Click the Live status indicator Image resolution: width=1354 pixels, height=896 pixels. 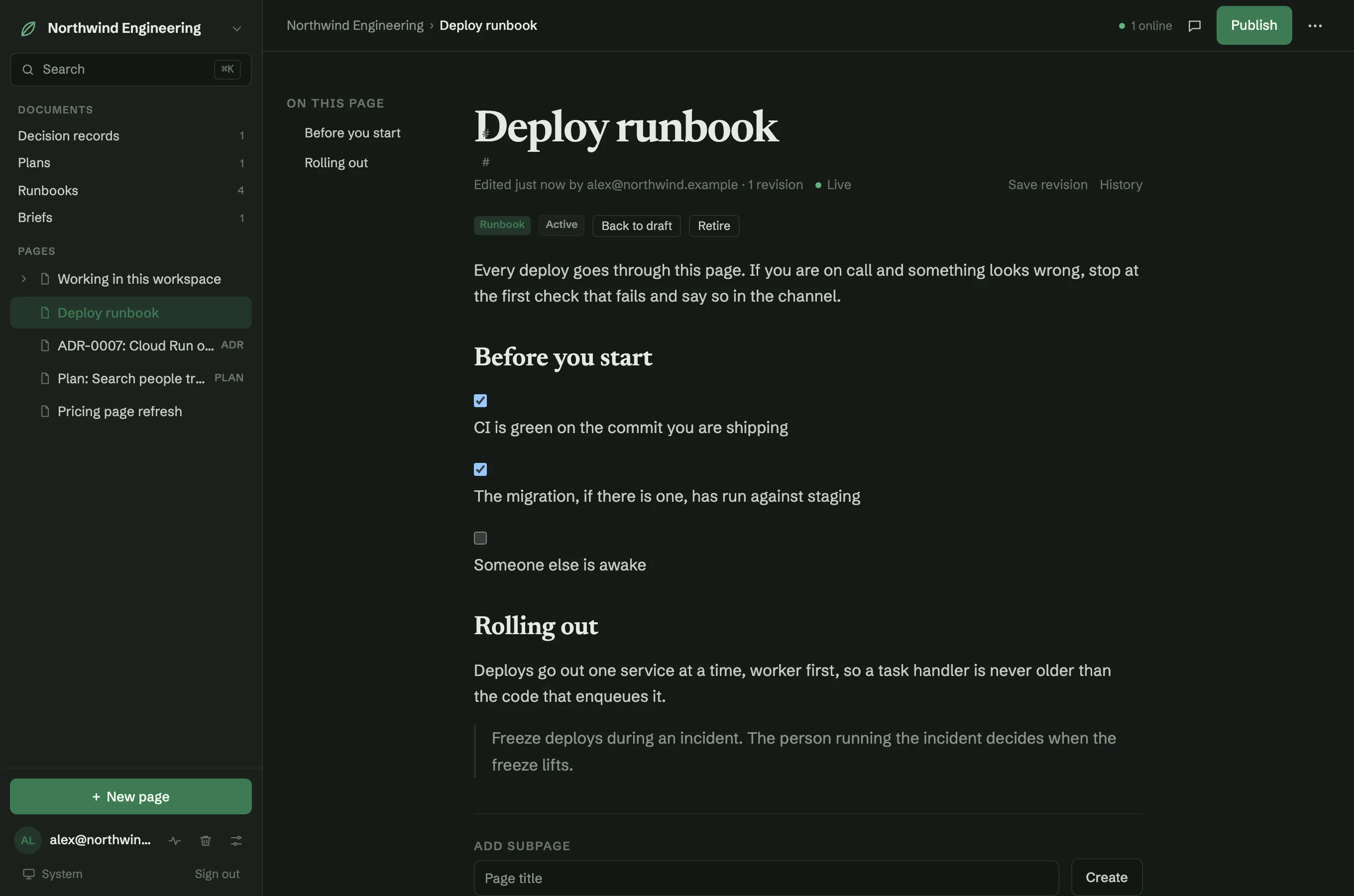tap(833, 185)
